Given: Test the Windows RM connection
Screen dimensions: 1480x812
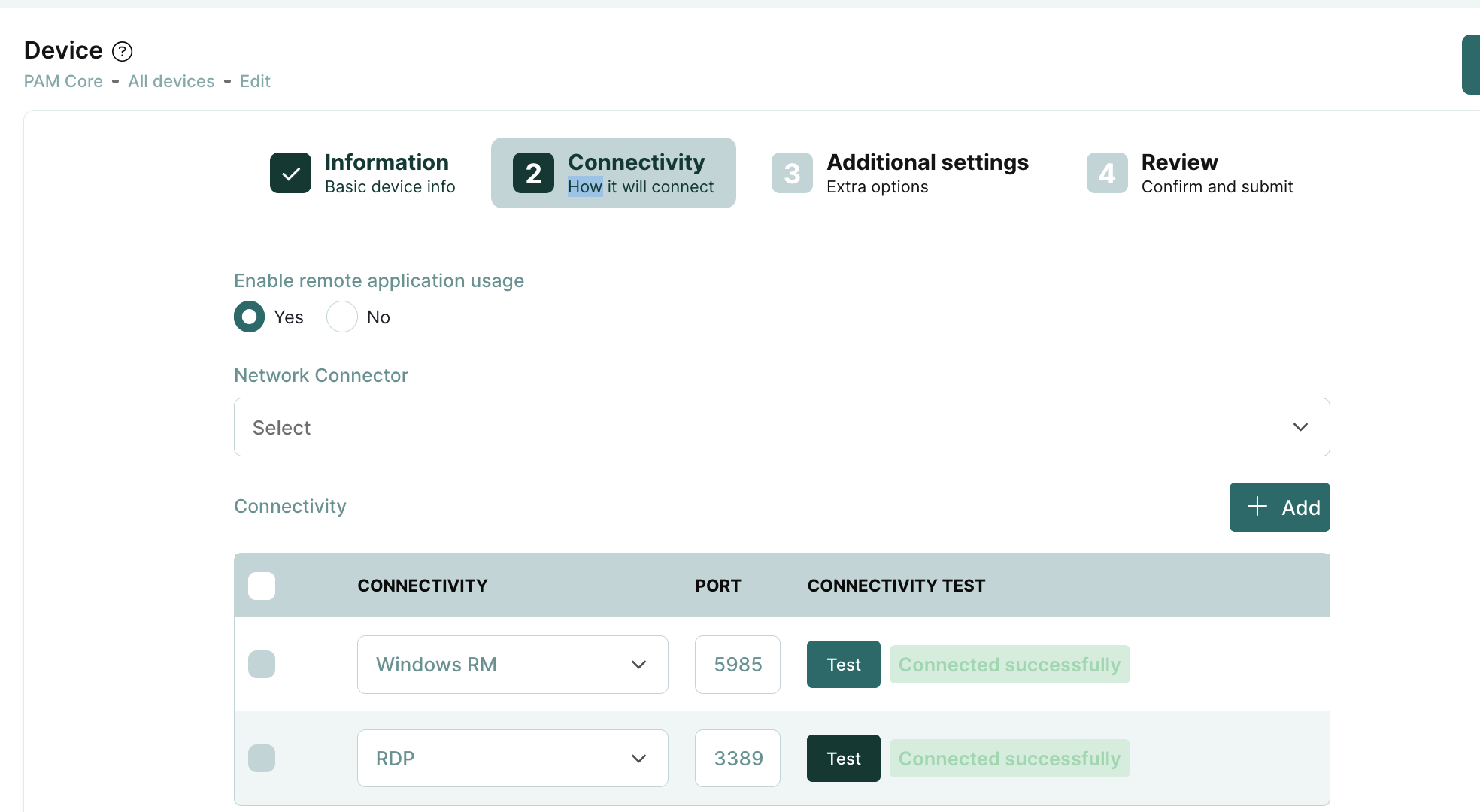Looking at the screenshot, I should click(x=843, y=665).
